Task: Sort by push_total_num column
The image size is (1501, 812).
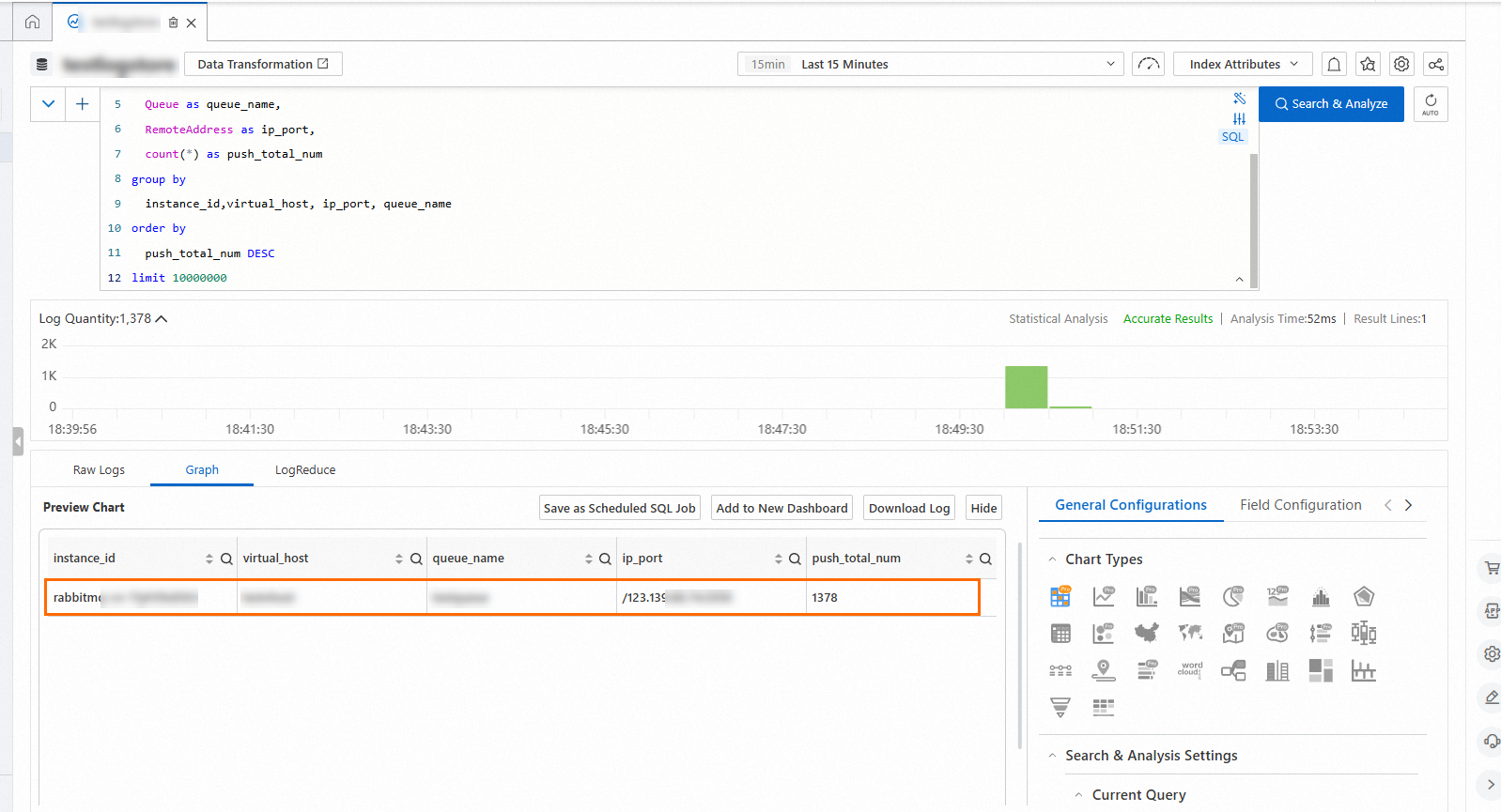Action: click(x=969, y=559)
